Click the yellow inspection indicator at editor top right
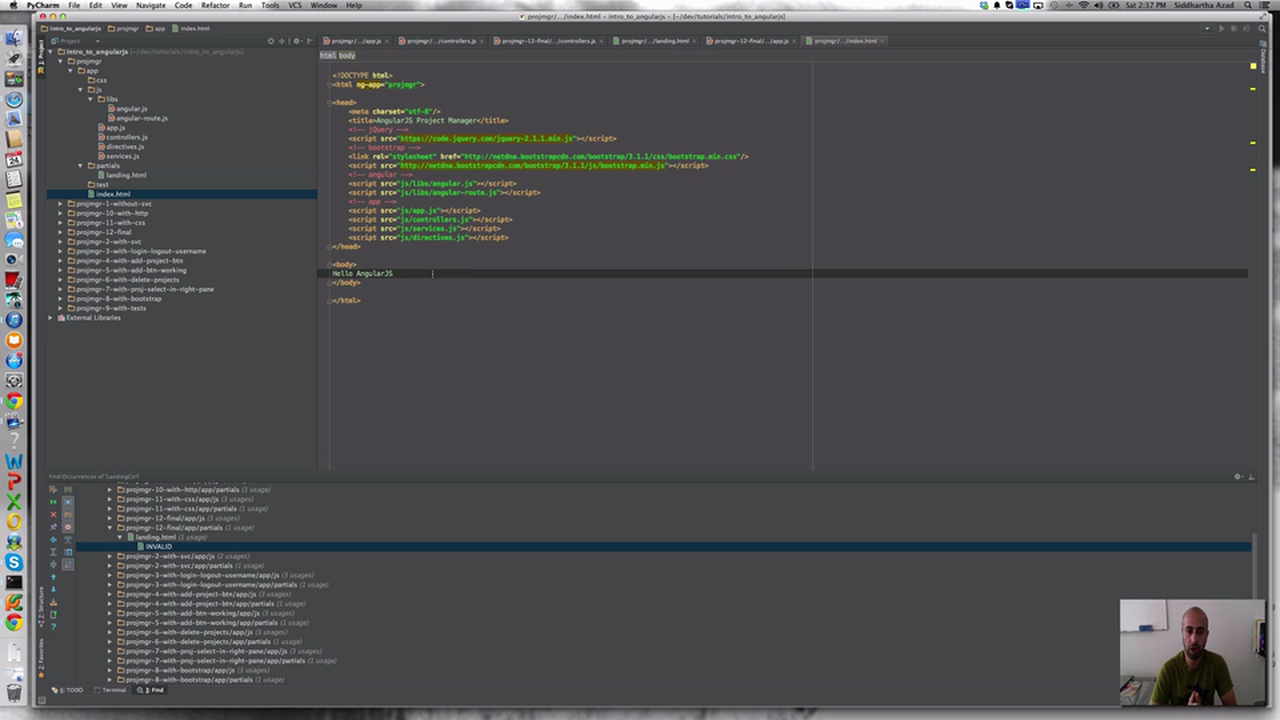Viewport: 1280px width, 720px height. (x=1253, y=66)
